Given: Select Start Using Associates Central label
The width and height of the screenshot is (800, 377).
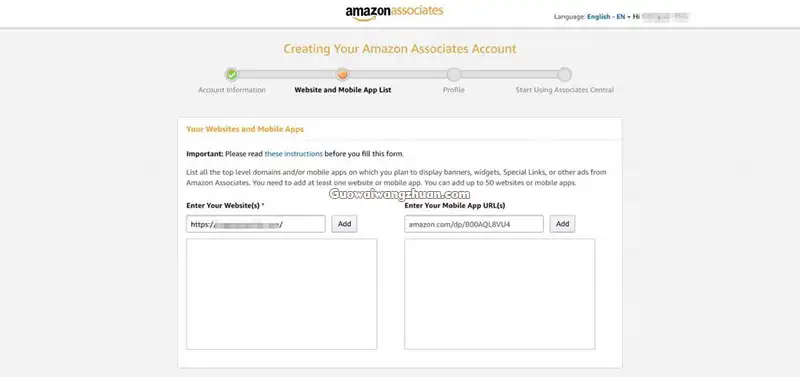Looking at the screenshot, I should [564, 90].
